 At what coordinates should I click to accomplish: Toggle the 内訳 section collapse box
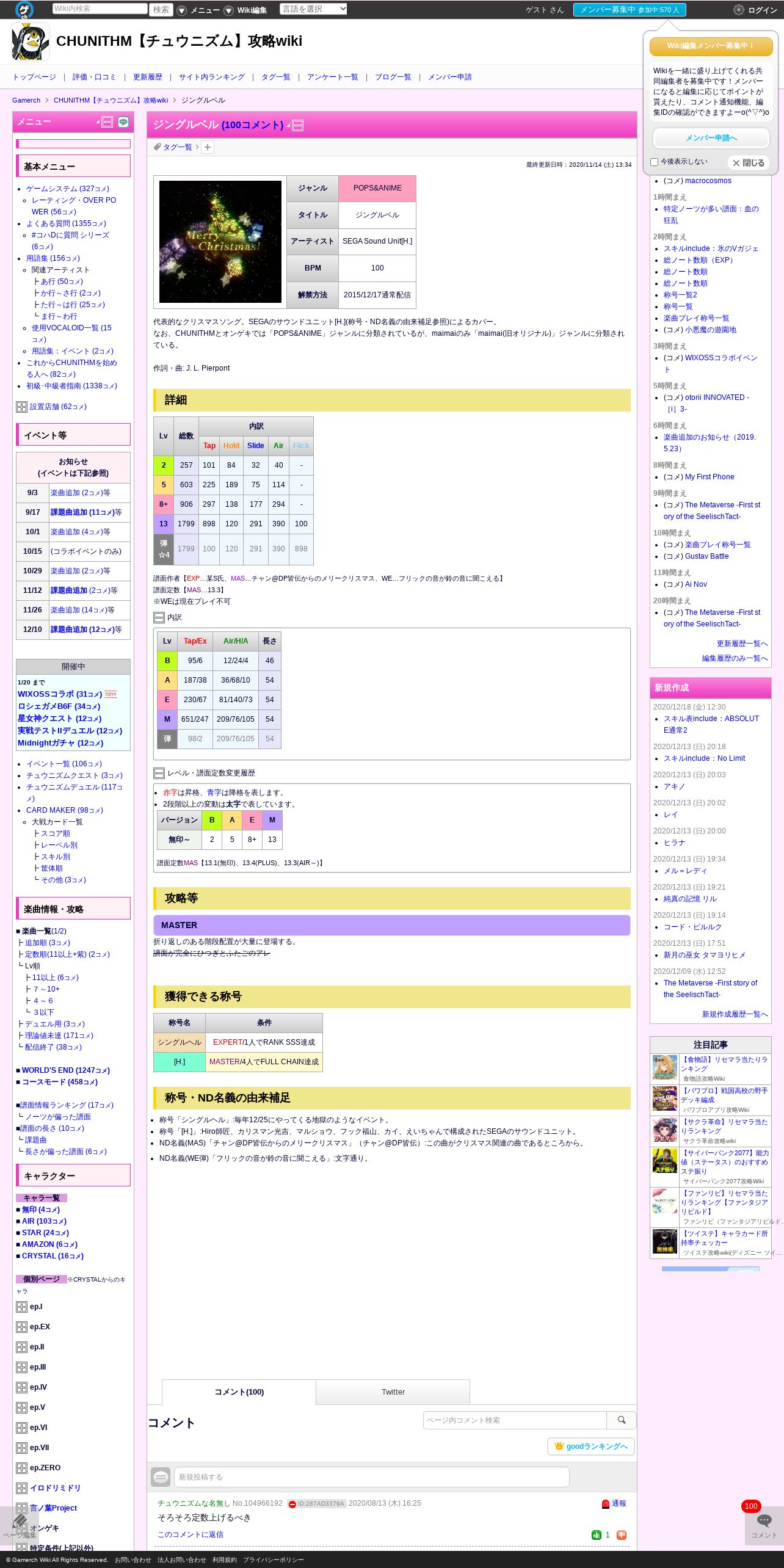(x=159, y=618)
